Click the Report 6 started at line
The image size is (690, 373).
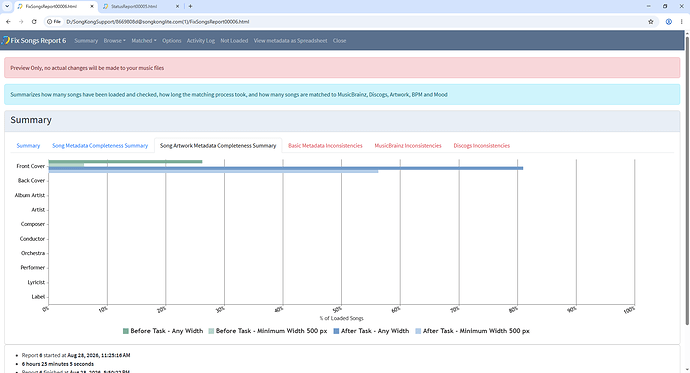tap(76, 355)
